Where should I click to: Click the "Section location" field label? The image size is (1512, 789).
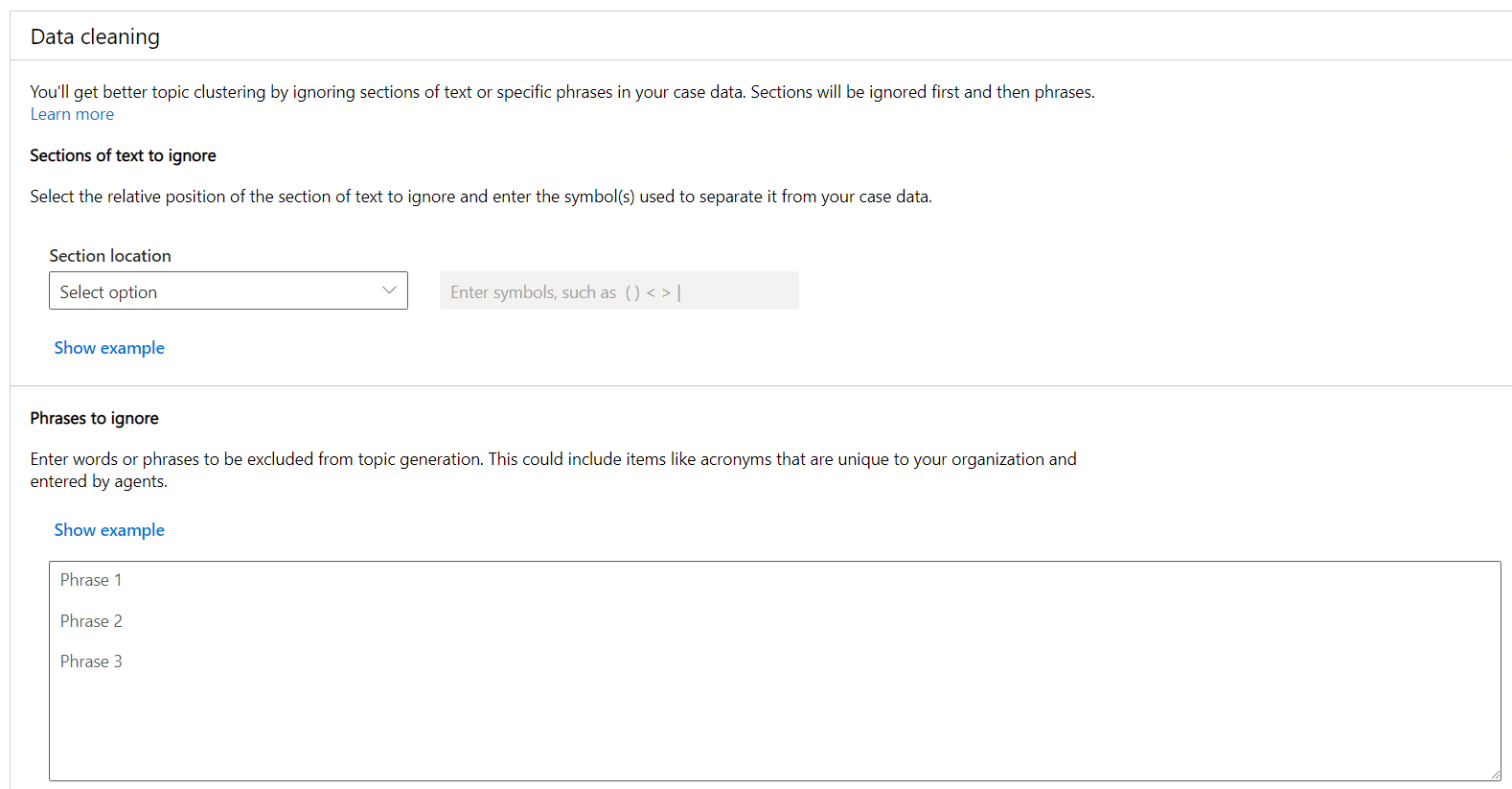pos(110,255)
